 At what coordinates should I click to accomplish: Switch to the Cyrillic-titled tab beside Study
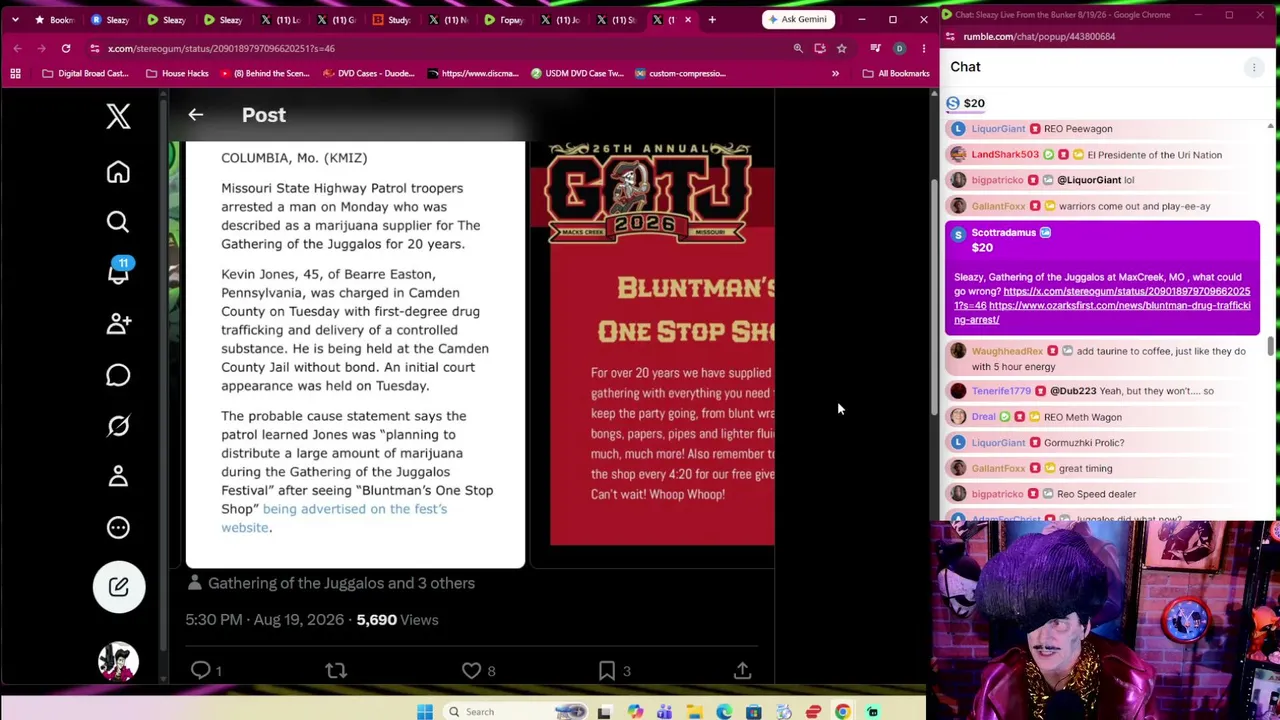click(x=503, y=20)
